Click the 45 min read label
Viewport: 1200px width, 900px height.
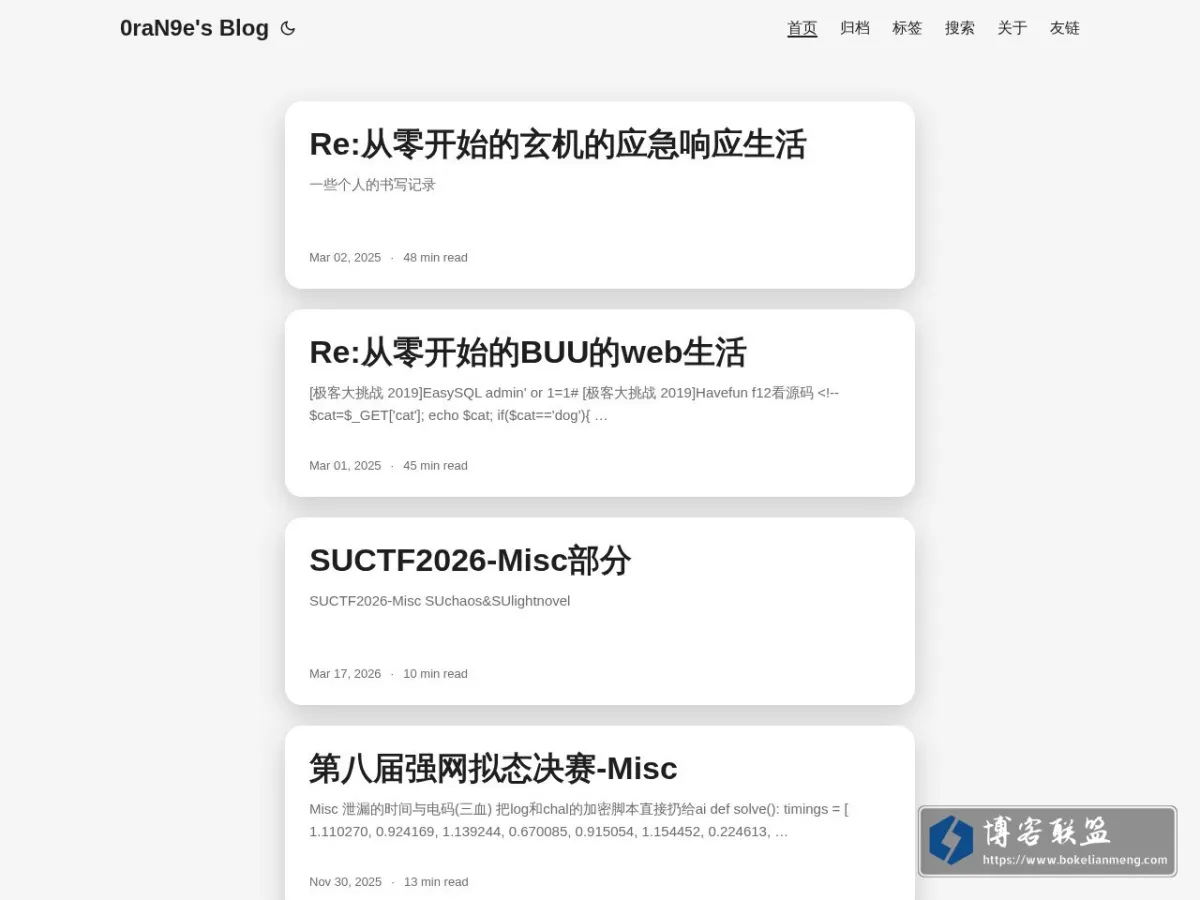(435, 465)
